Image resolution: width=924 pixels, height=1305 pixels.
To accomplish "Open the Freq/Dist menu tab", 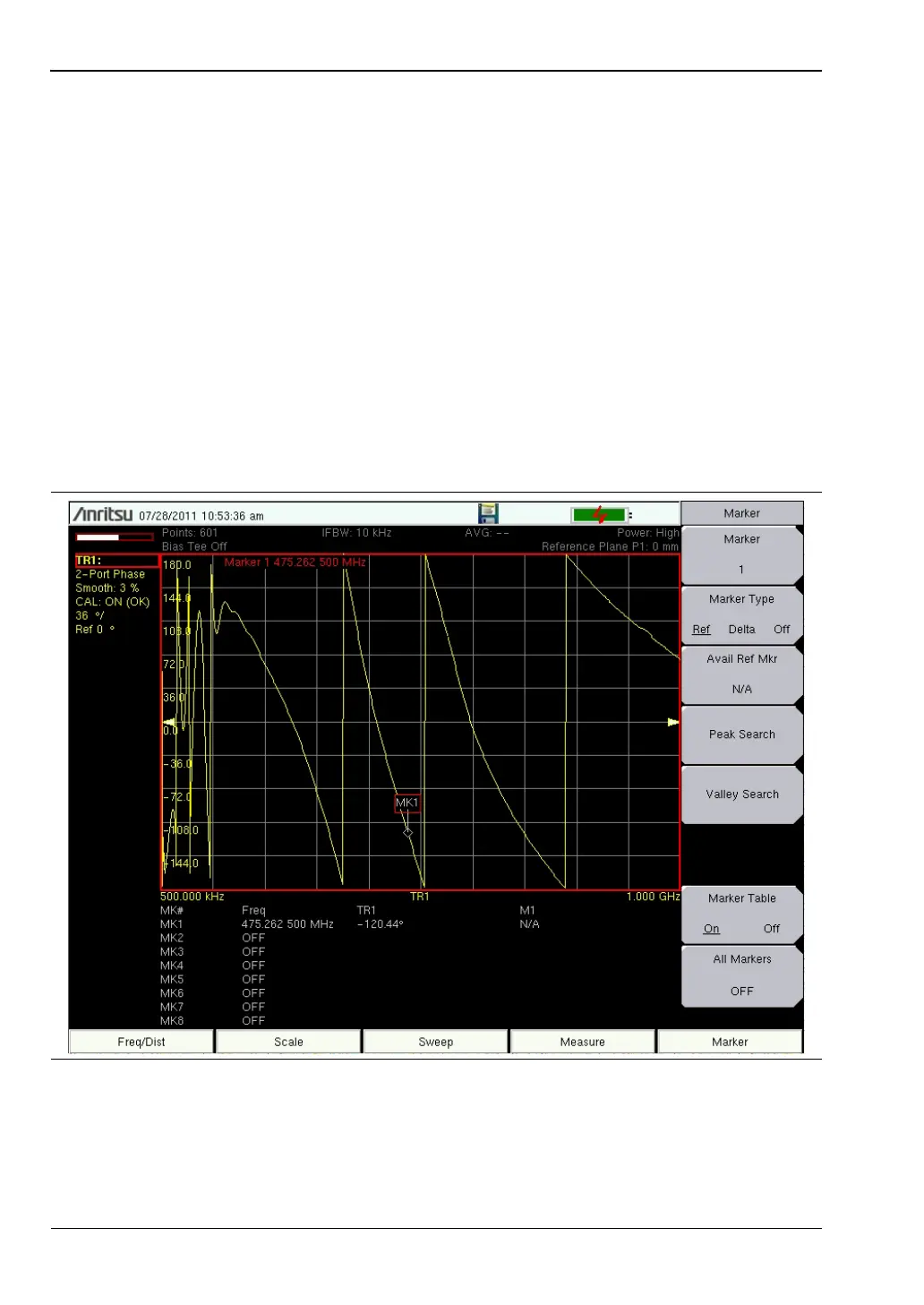I will [141, 1042].
